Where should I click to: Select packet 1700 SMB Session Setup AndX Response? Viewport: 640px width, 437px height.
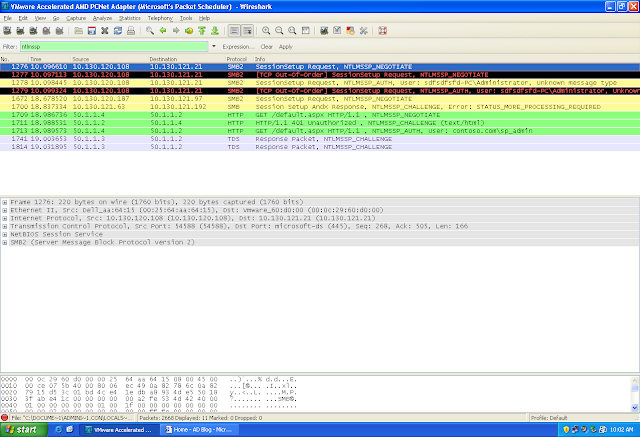click(320, 107)
